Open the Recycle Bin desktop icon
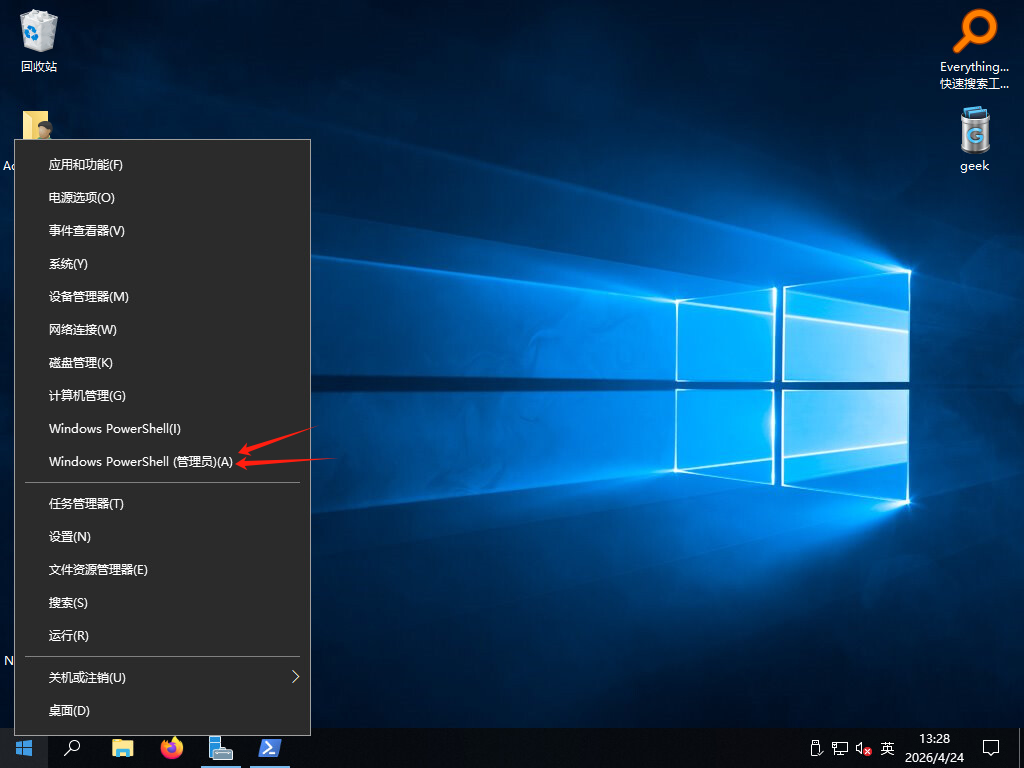The width and height of the screenshot is (1024, 768). tap(39, 40)
